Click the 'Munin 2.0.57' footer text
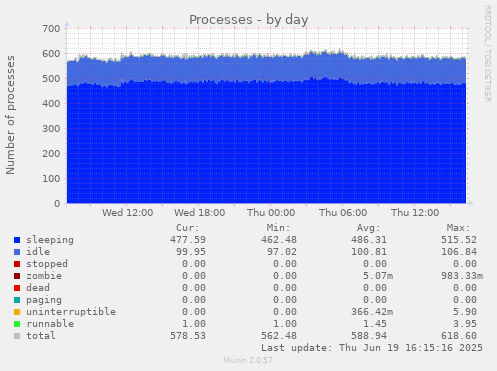This screenshot has width=497, height=371. click(248, 360)
